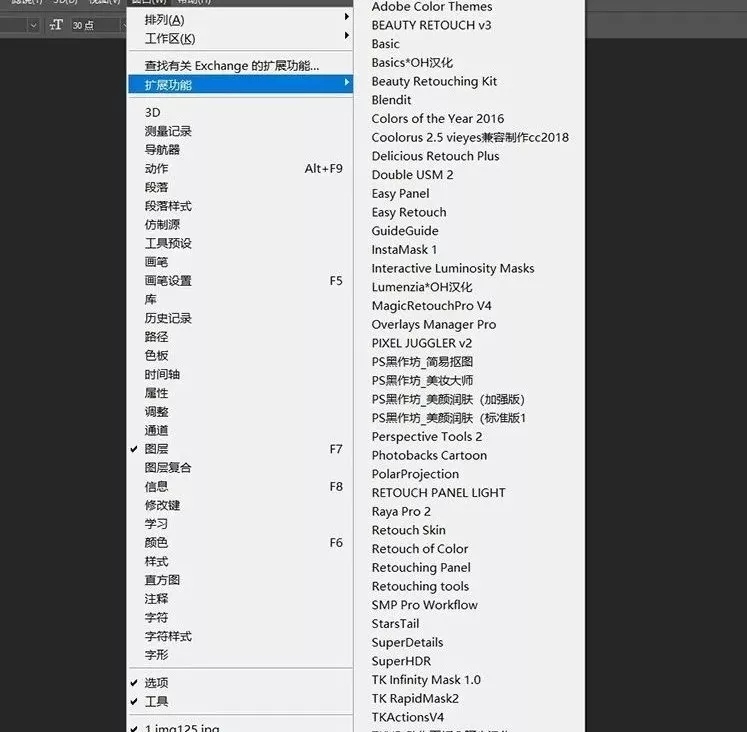Image resolution: width=747 pixels, height=732 pixels.
Task: Uncheck the 工具 panel entry
Action: click(x=241, y=701)
